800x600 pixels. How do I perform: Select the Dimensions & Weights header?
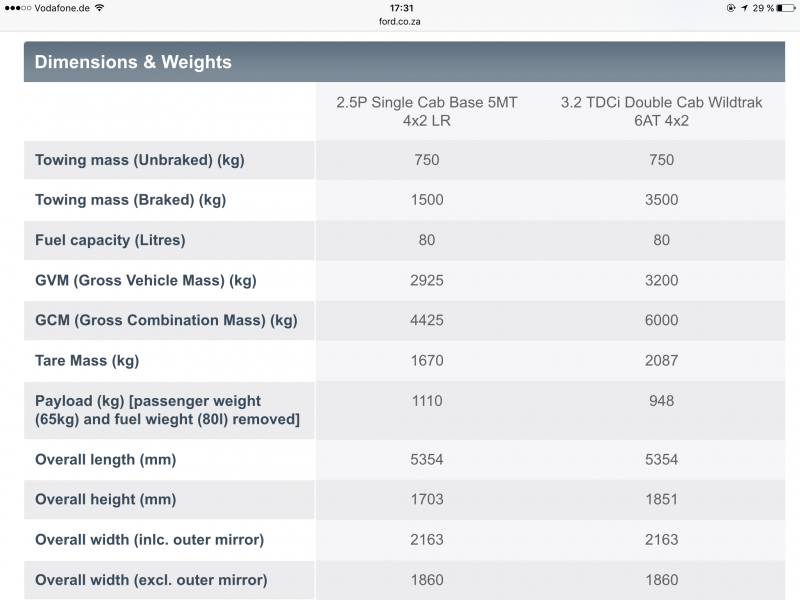tap(133, 62)
